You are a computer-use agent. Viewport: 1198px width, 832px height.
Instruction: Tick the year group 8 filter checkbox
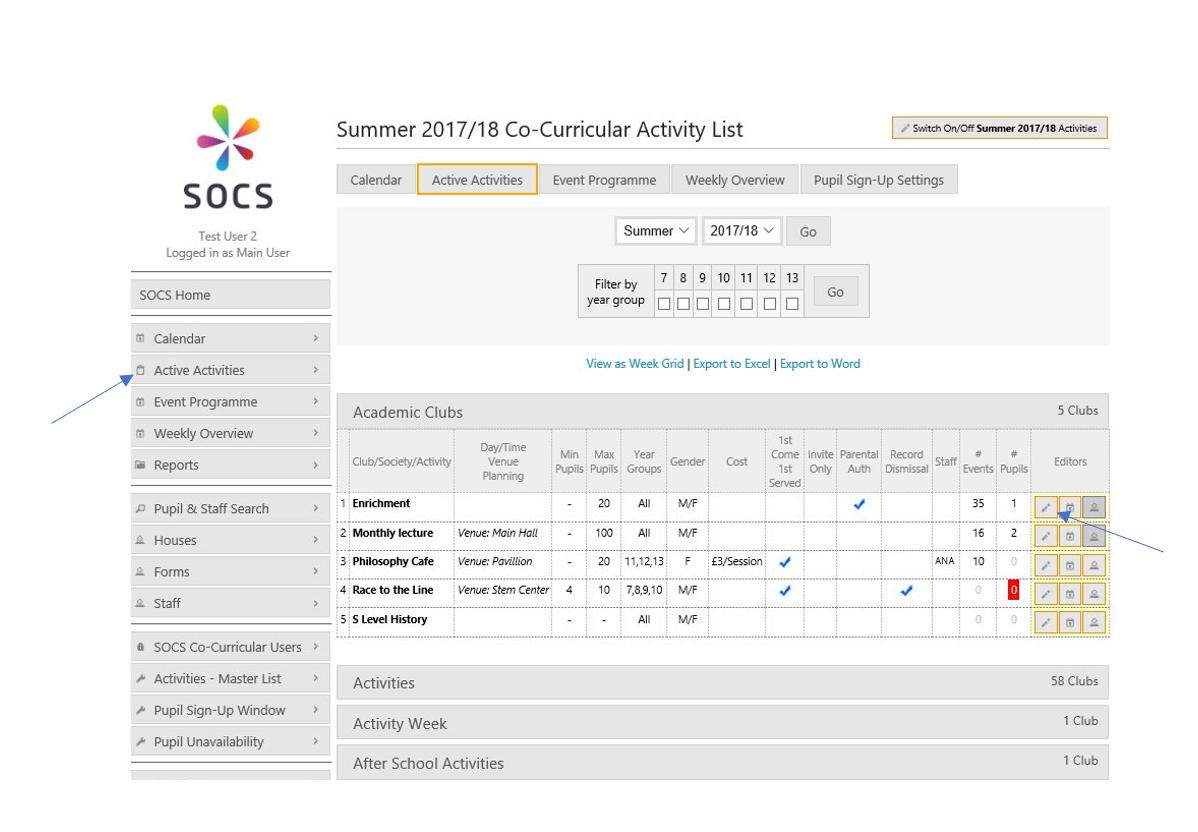683,304
